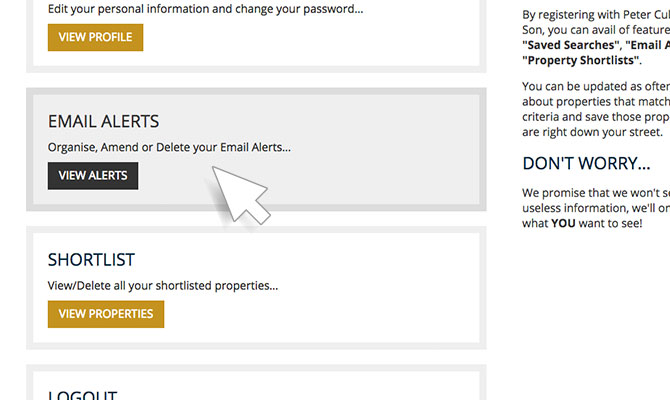Click the "Edit your personal information" description text

(x=205, y=9)
